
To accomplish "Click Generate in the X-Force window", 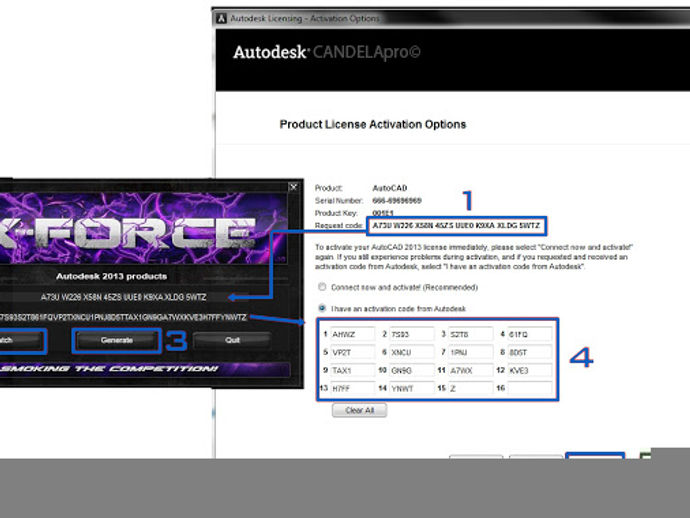I will [117, 340].
